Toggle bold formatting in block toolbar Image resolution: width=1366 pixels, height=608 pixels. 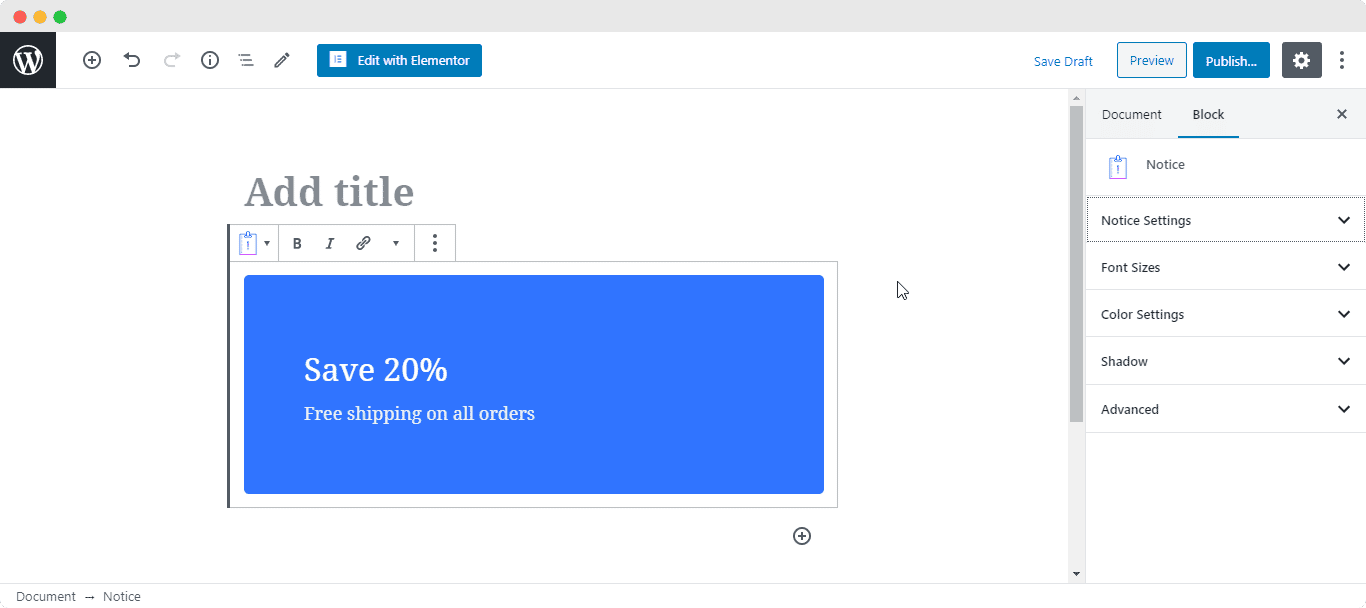tap(297, 243)
